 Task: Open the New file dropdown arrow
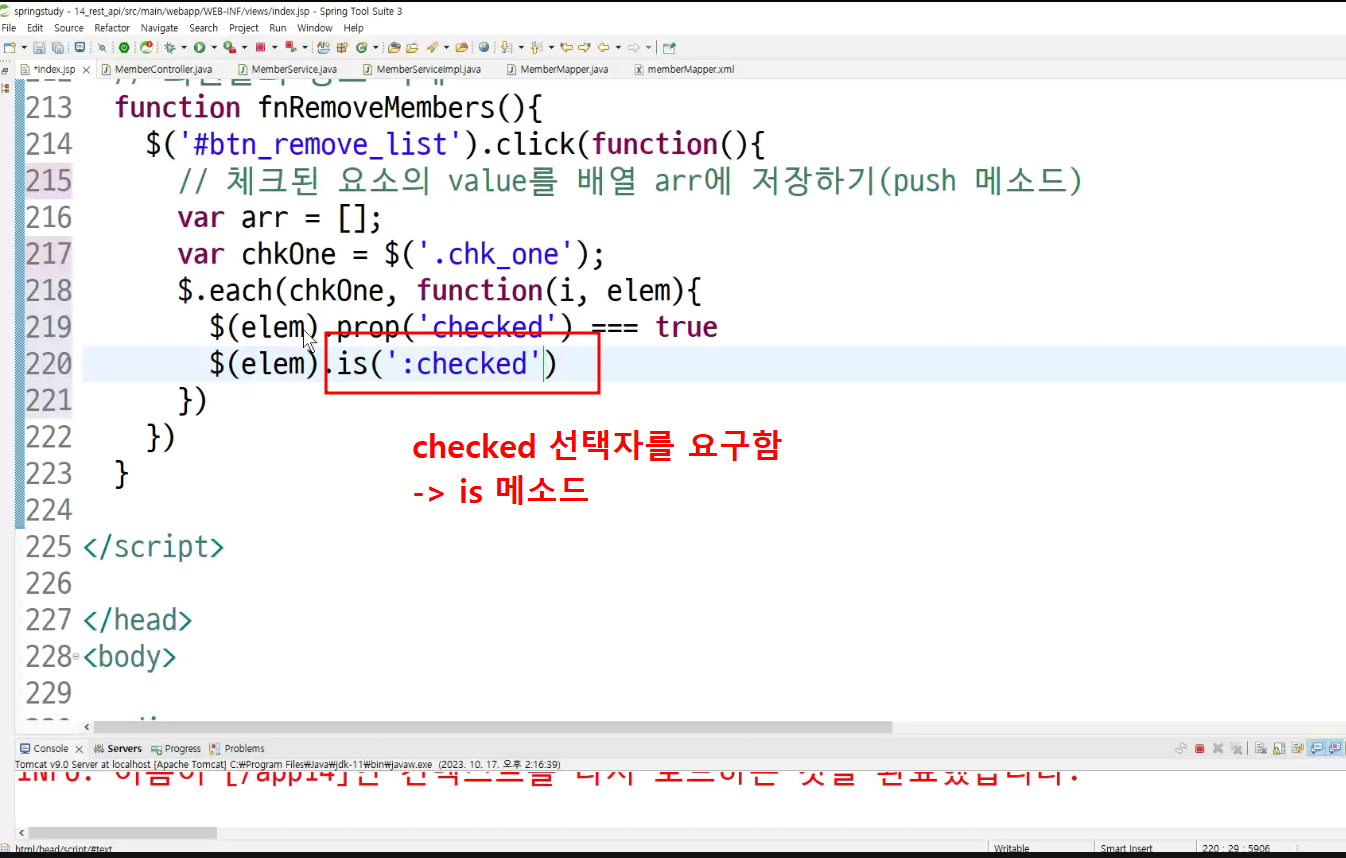point(23,47)
